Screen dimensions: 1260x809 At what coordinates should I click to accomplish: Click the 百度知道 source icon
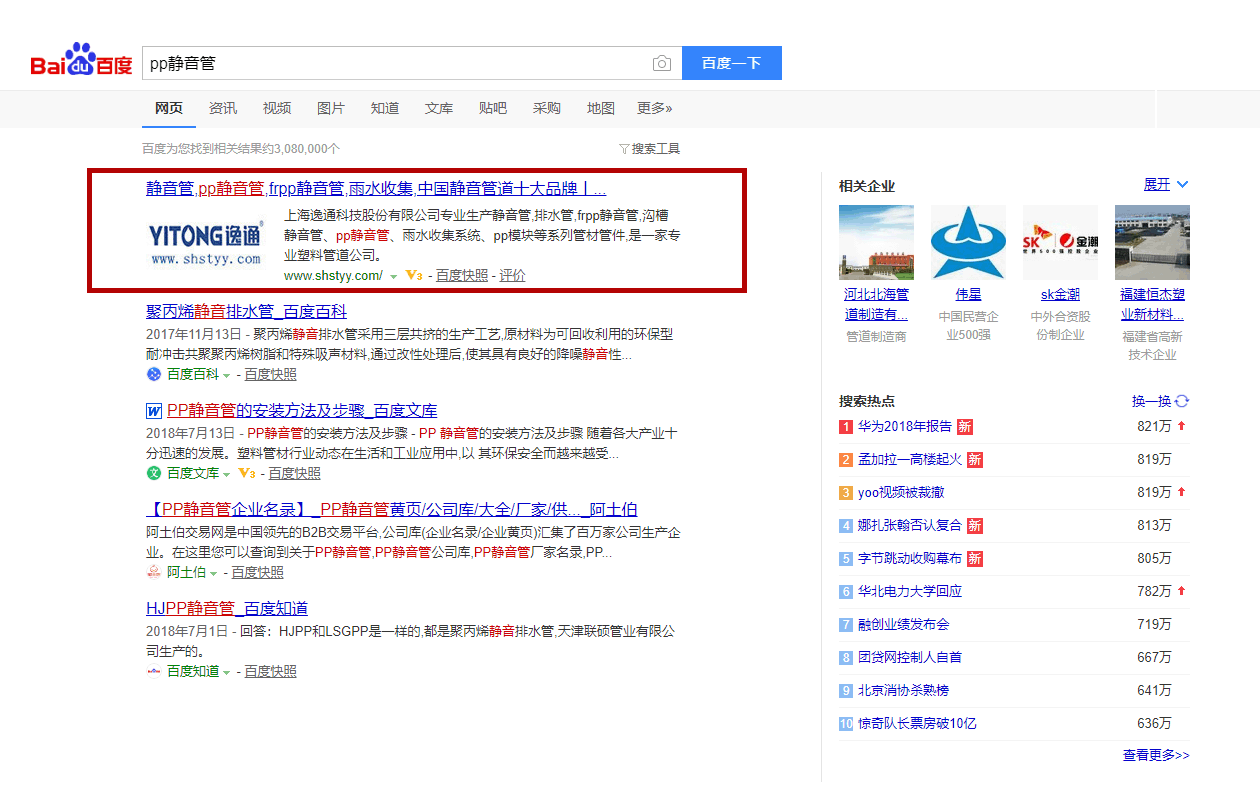[154, 671]
